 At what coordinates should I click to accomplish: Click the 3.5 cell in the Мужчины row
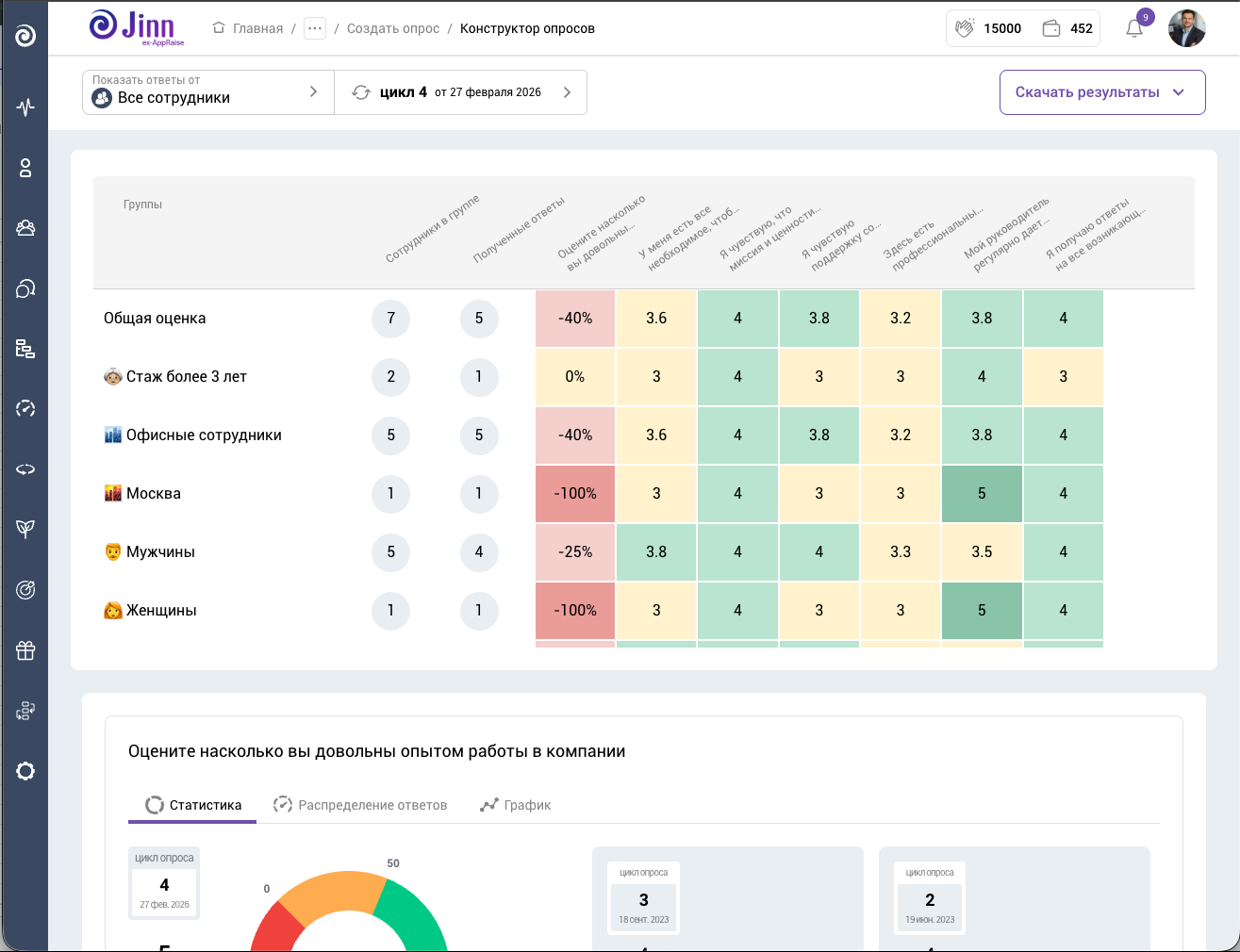coord(982,552)
